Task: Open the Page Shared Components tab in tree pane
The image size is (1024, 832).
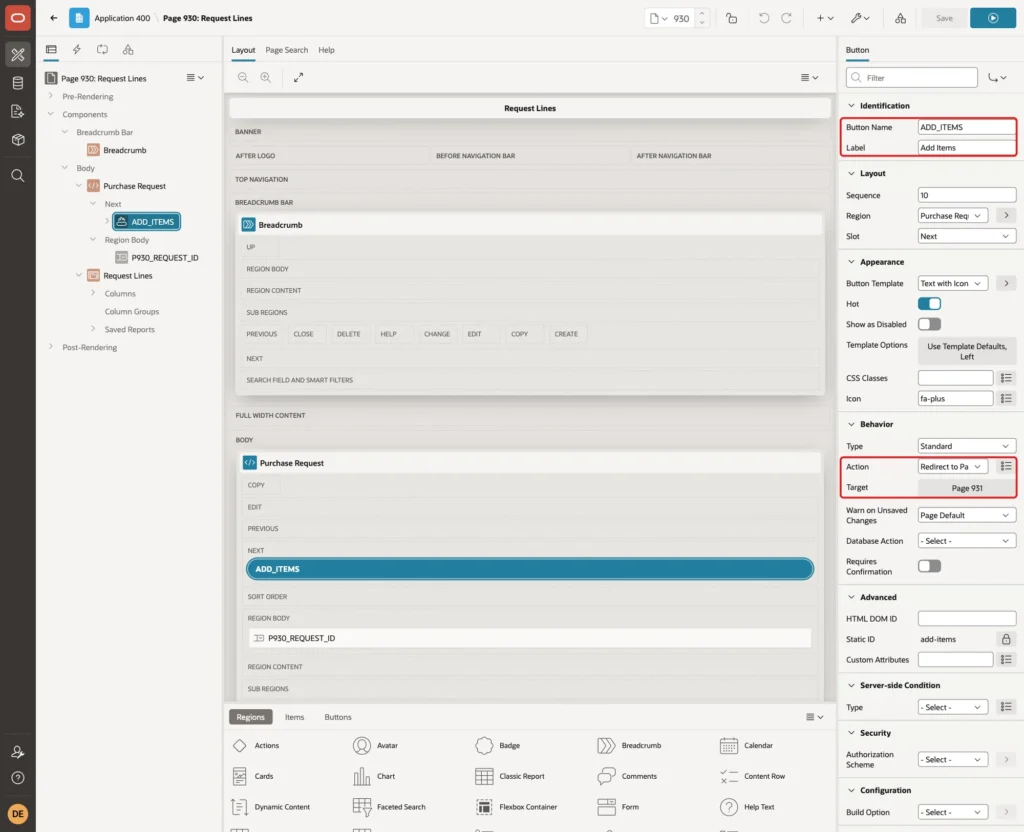Action: (x=128, y=50)
